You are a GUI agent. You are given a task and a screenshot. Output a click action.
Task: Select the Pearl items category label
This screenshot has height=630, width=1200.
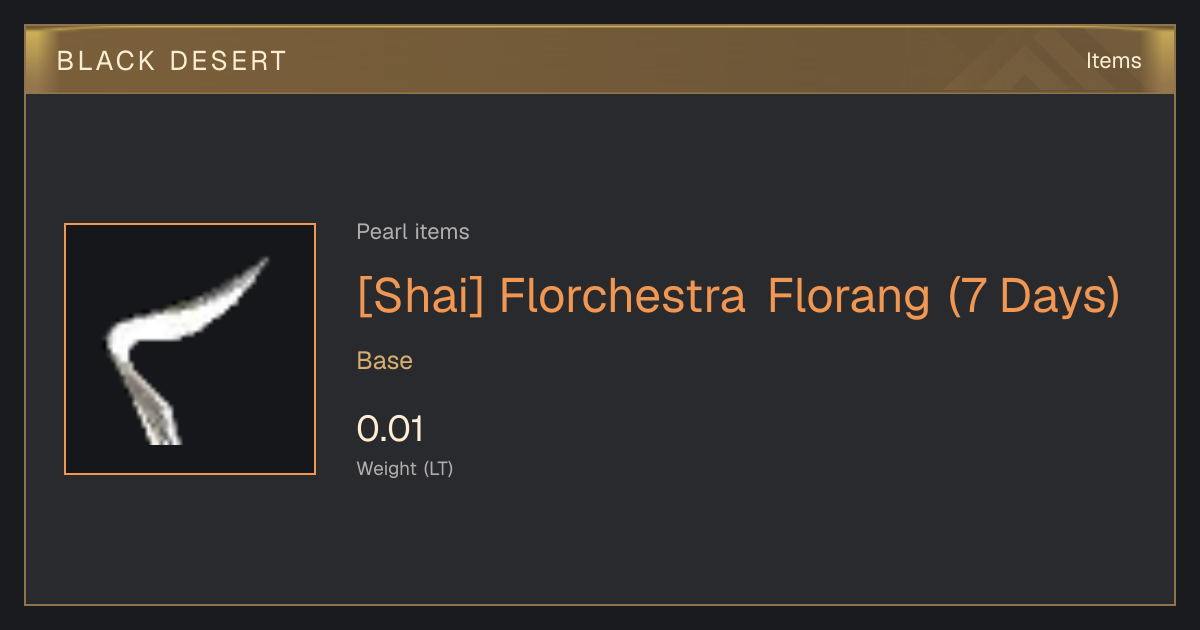[413, 232]
